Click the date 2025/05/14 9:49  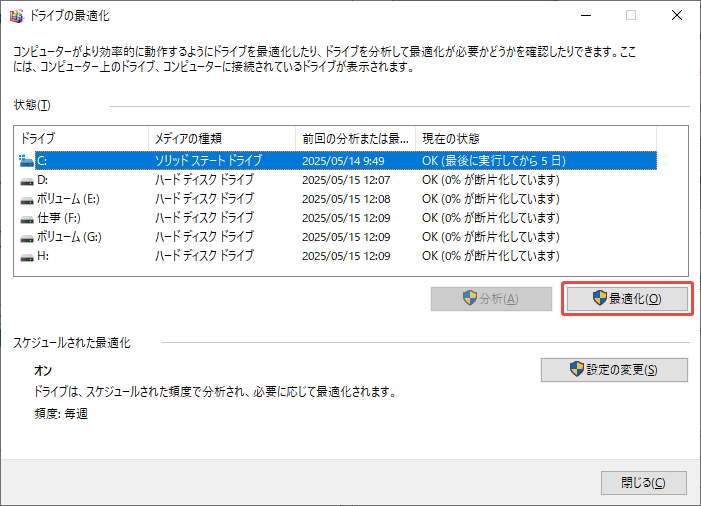click(x=343, y=161)
